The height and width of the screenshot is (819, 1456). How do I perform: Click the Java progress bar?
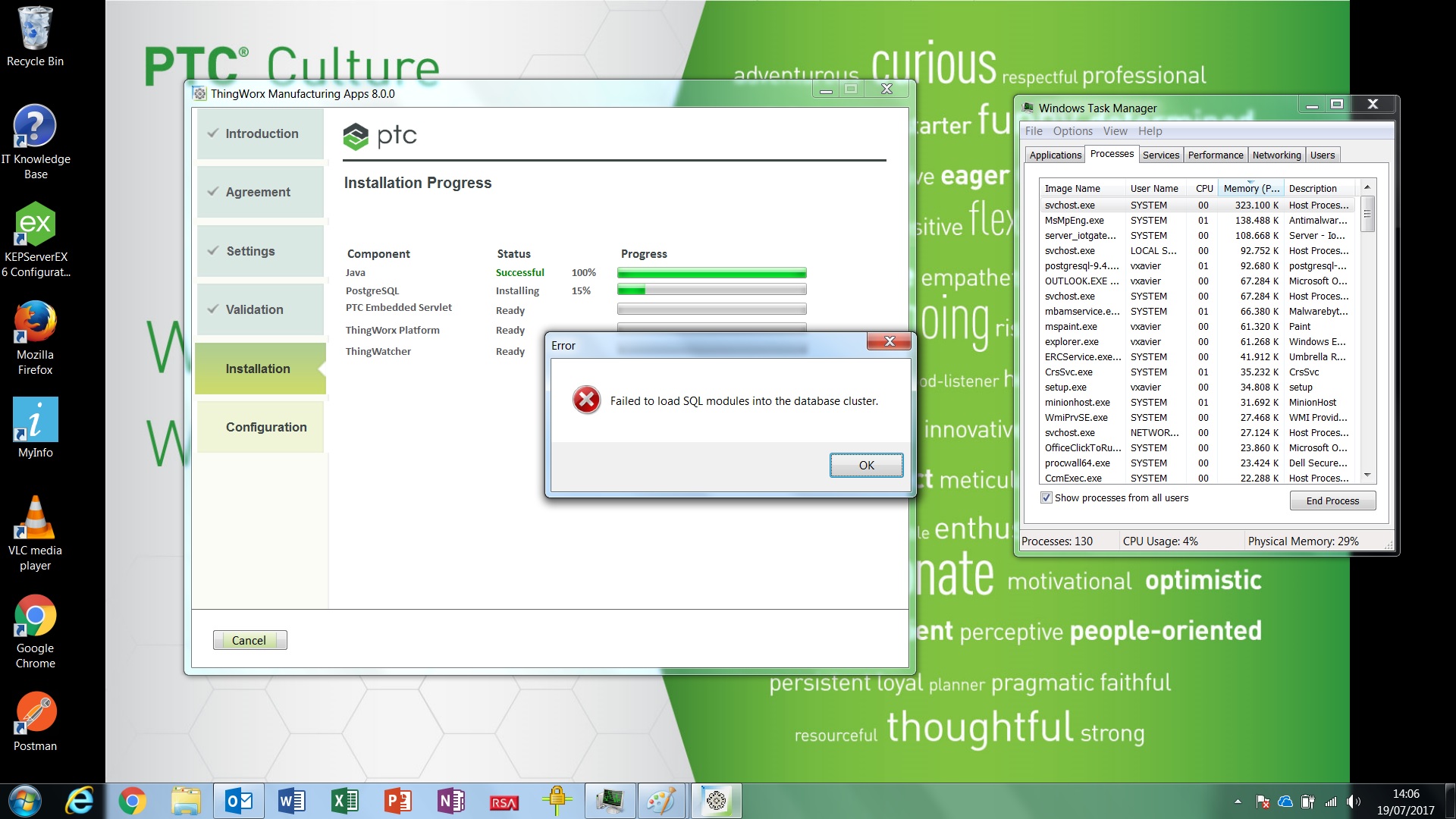click(711, 272)
